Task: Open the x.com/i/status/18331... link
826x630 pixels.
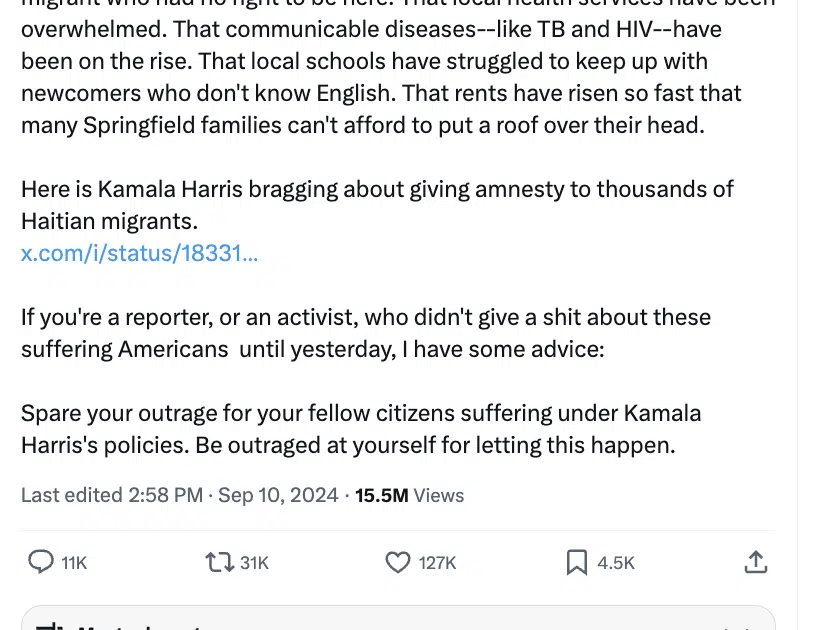Action: pos(139,253)
